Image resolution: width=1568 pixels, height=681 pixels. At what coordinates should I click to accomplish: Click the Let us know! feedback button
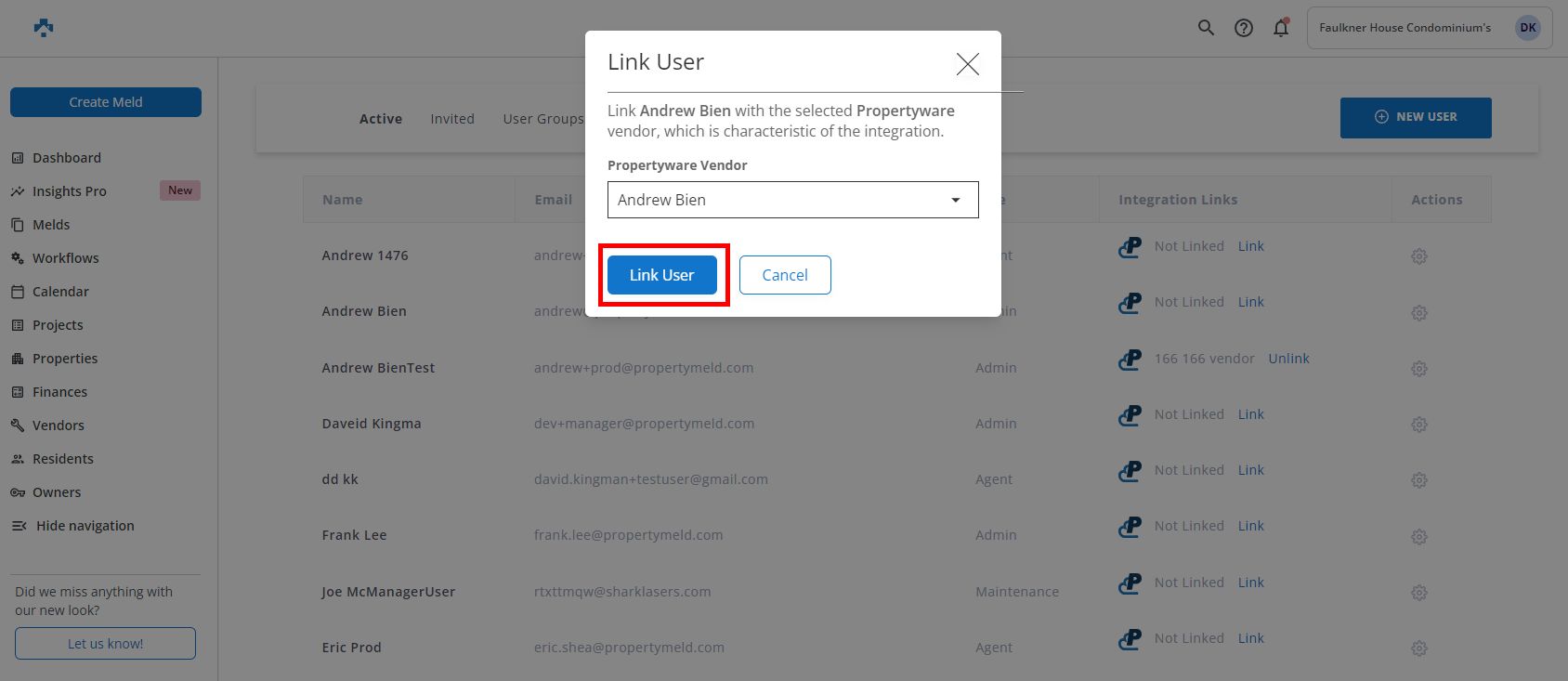click(x=105, y=644)
